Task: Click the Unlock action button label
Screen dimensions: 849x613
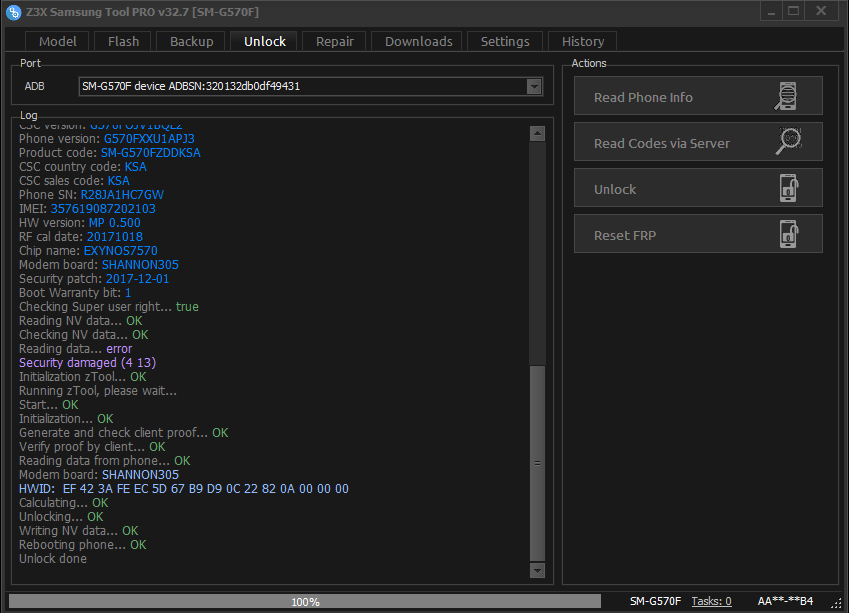Action: click(x=615, y=190)
